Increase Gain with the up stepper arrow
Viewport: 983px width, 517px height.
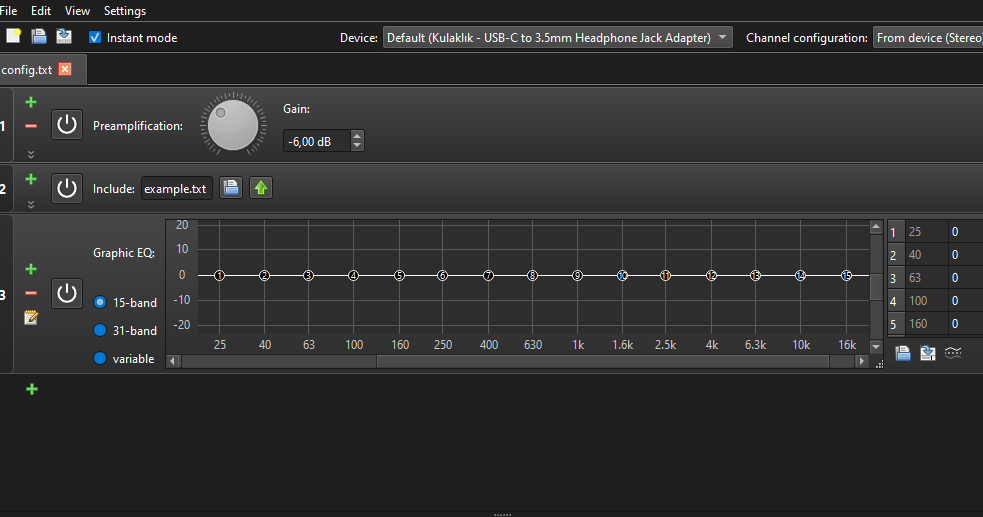(x=357, y=136)
